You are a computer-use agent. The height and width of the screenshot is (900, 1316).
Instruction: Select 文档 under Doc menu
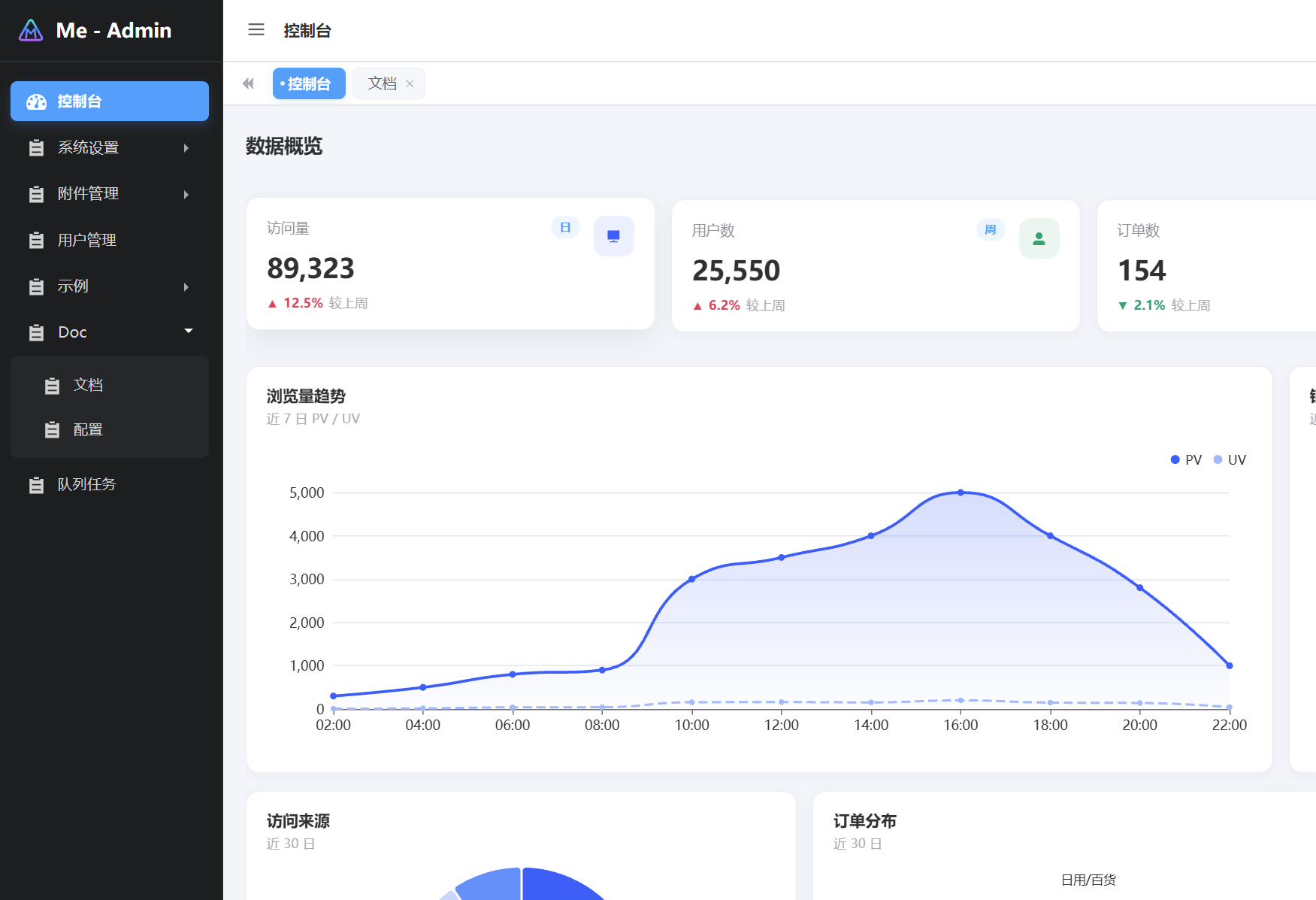(110, 385)
